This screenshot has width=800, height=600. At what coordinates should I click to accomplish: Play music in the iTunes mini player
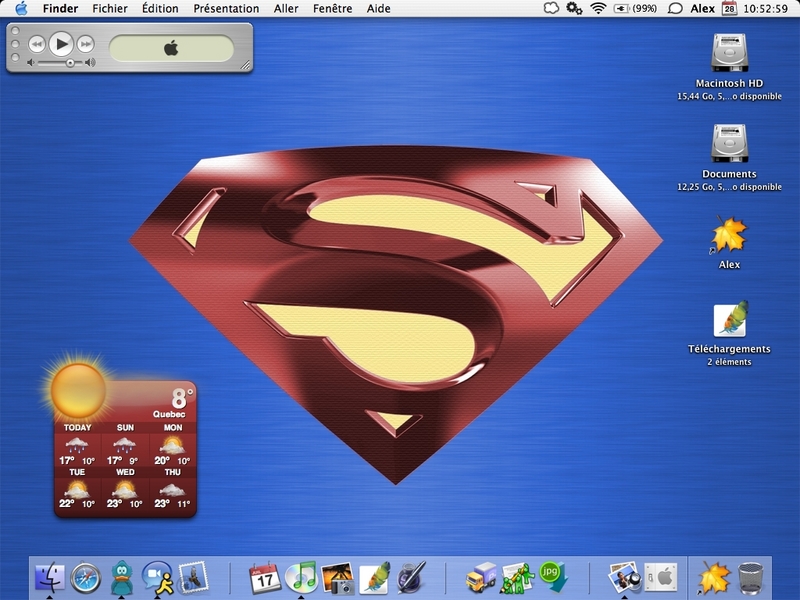[61, 44]
